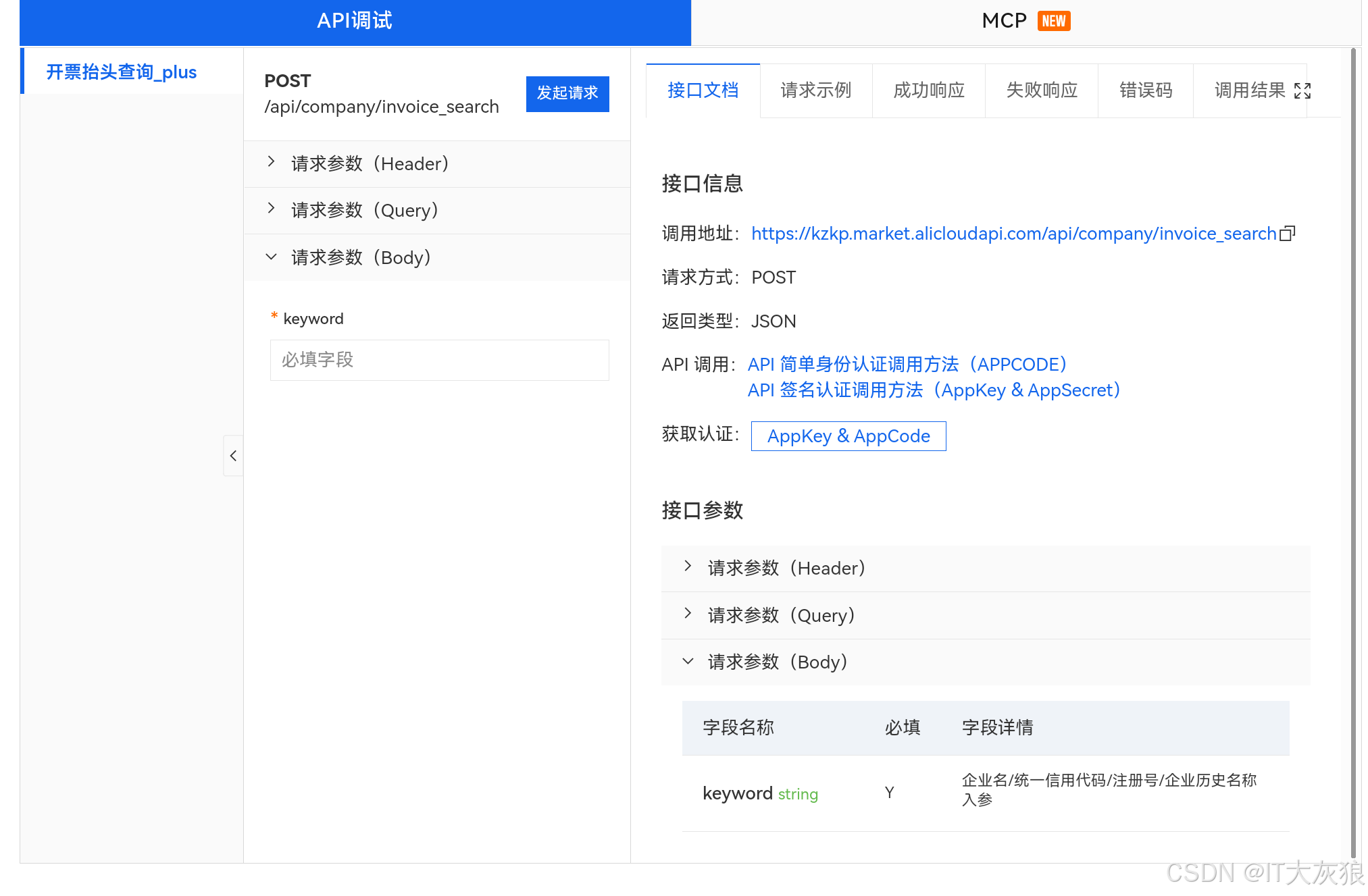Open the 请求示例 tab
The height and width of the screenshot is (896, 1368).
(x=815, y=90)
